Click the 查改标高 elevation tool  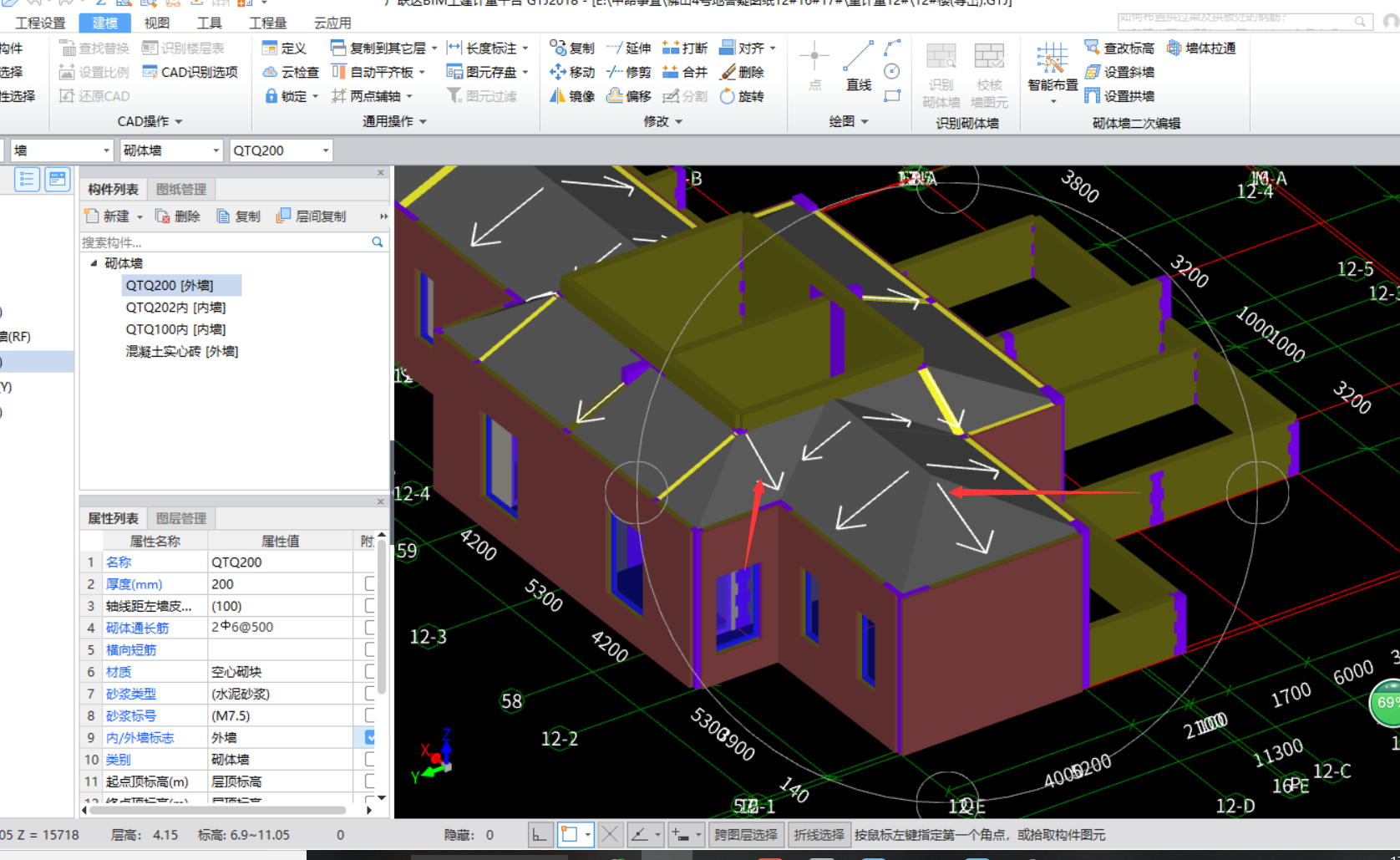point(1119,48)
